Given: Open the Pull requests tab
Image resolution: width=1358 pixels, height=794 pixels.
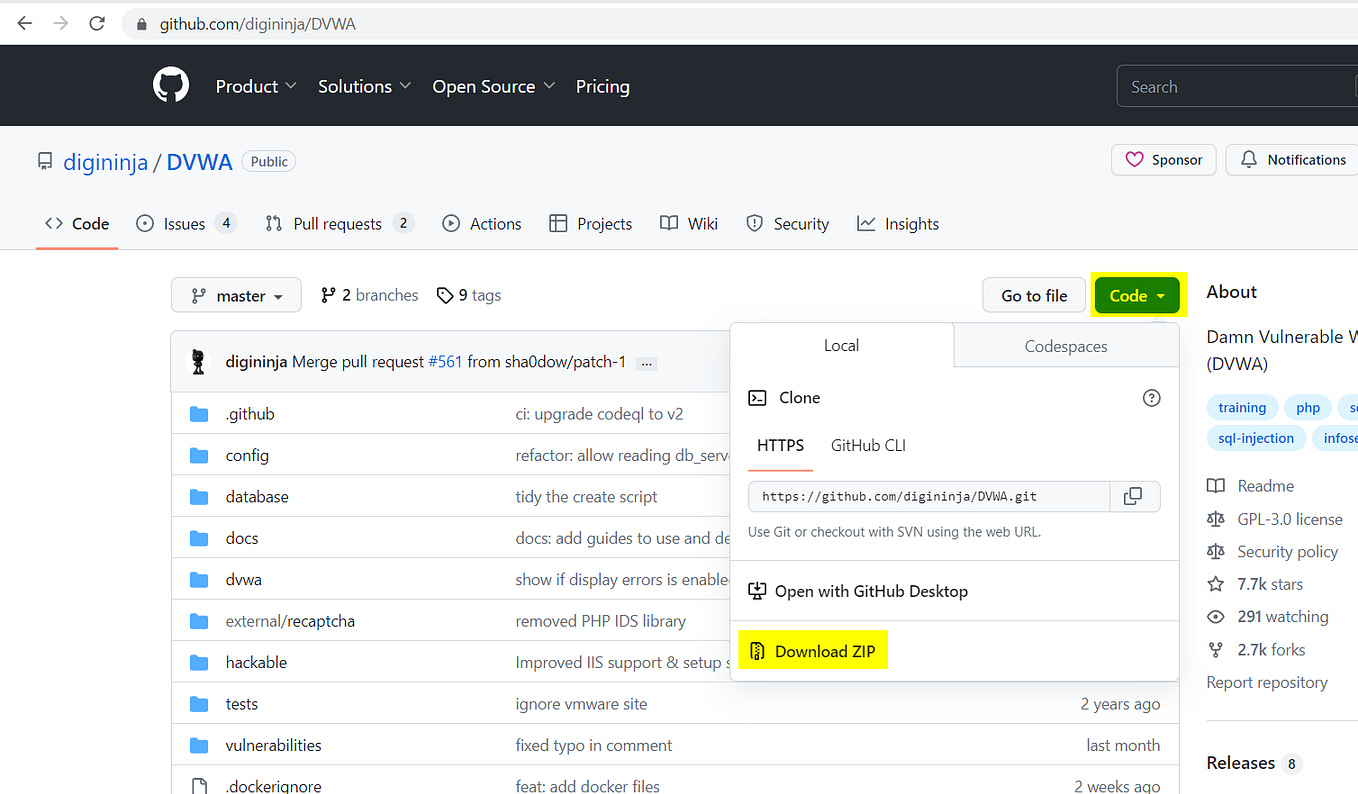Looking at the screenshot, I should coord(339,224).
